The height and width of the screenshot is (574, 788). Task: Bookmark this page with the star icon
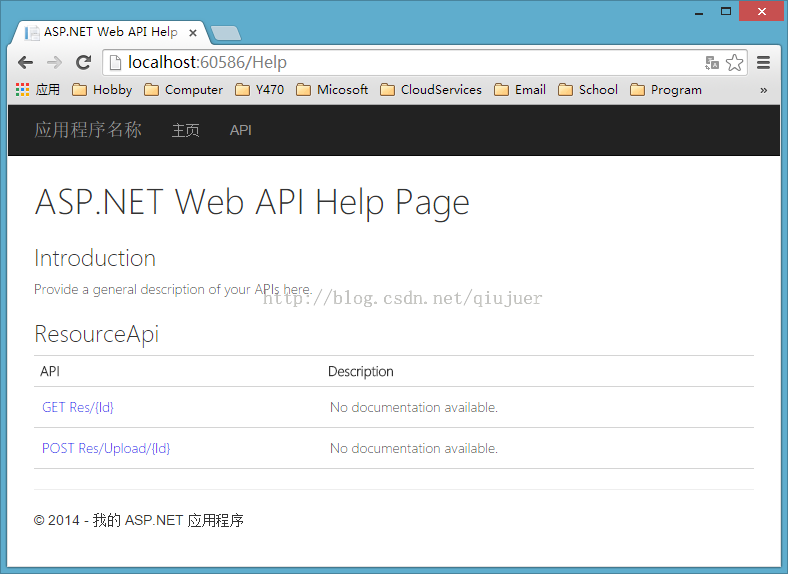point(734,62)
